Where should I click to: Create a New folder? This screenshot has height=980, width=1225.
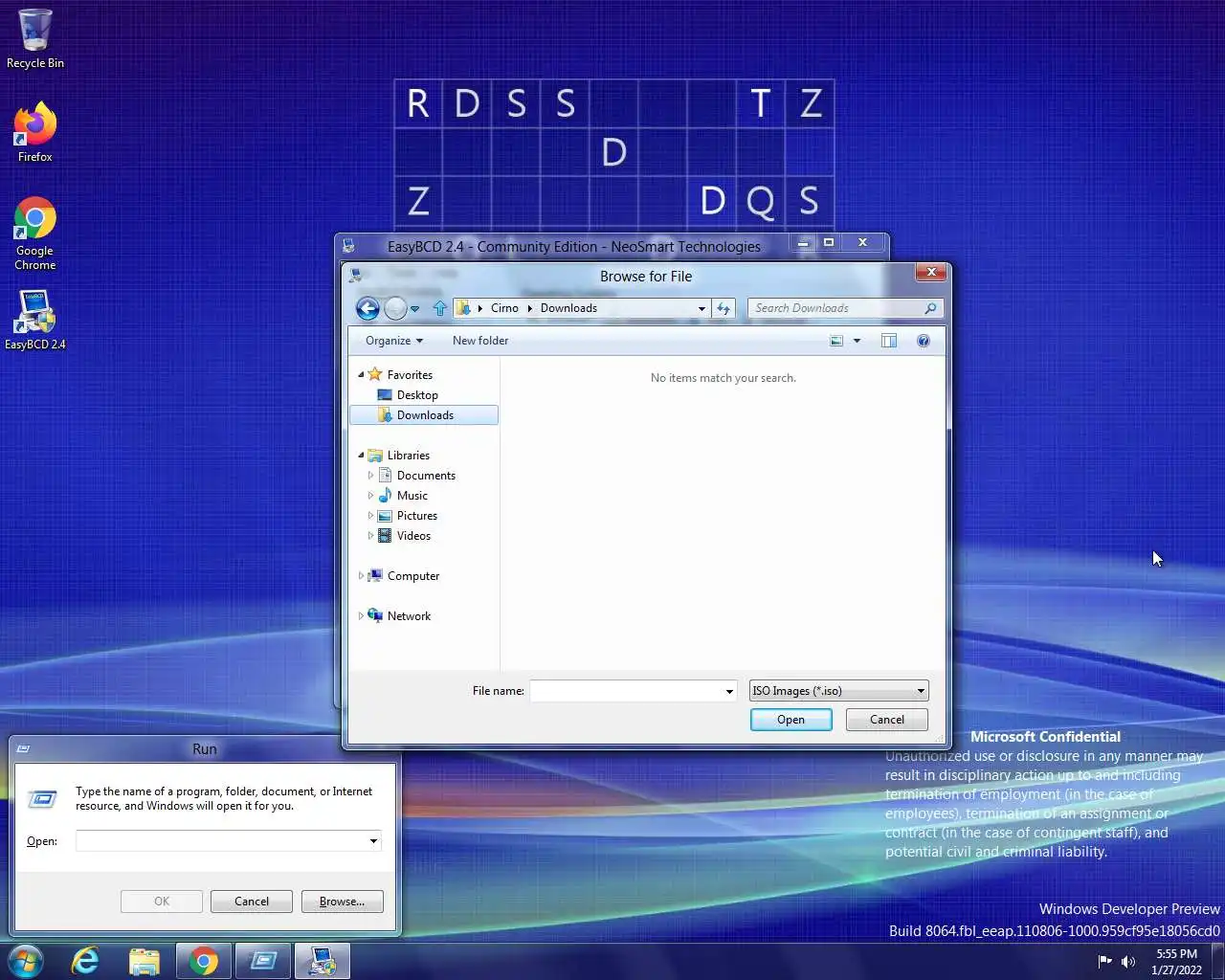[480, 341]
